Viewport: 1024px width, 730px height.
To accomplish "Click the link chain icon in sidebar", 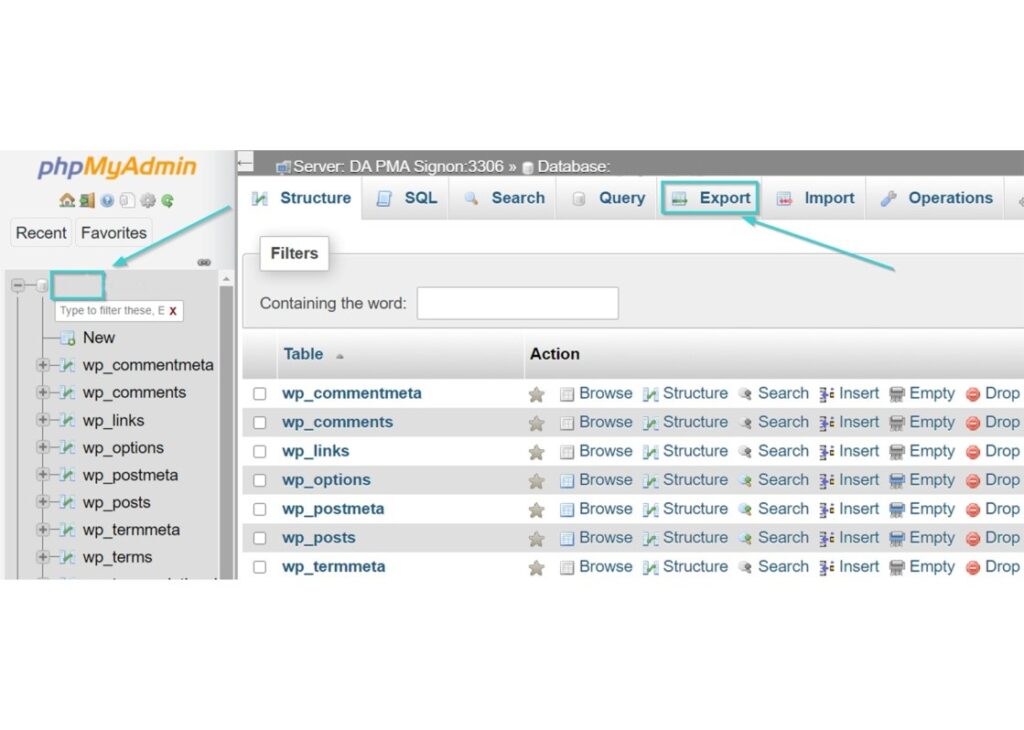I will [x=204, y=262].
